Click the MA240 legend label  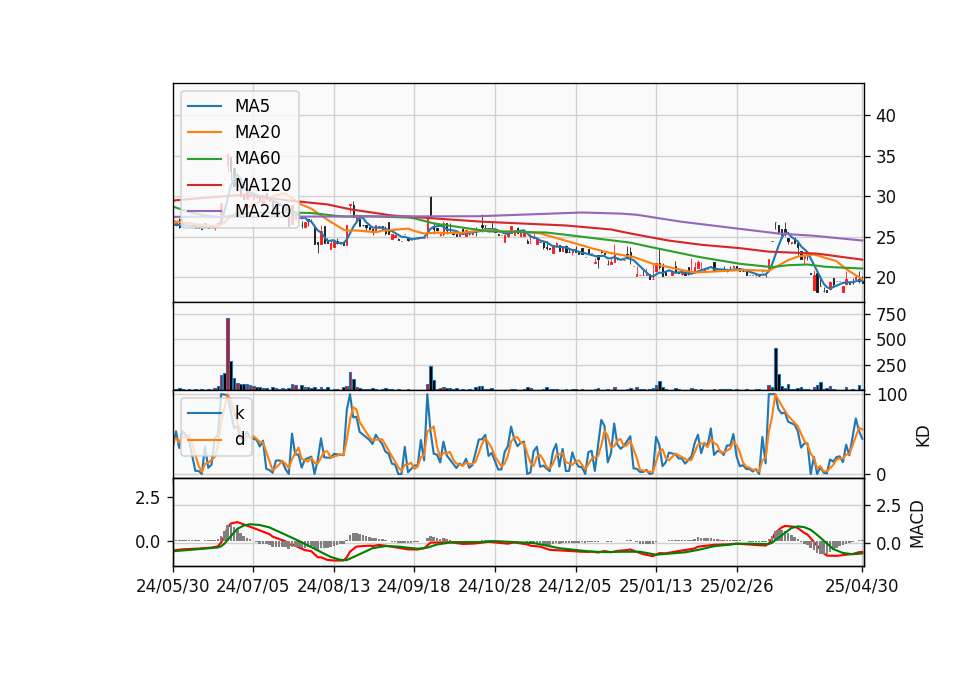263,211
